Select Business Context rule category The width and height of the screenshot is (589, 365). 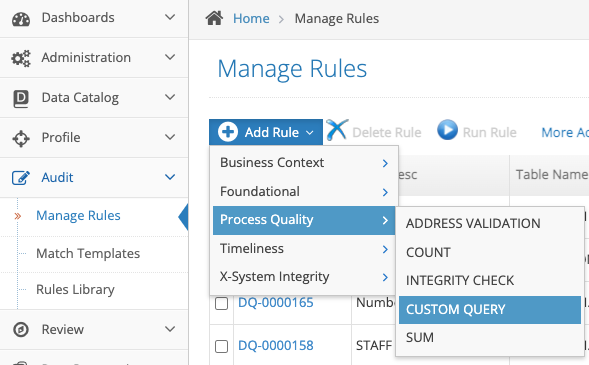pos(304,163)
